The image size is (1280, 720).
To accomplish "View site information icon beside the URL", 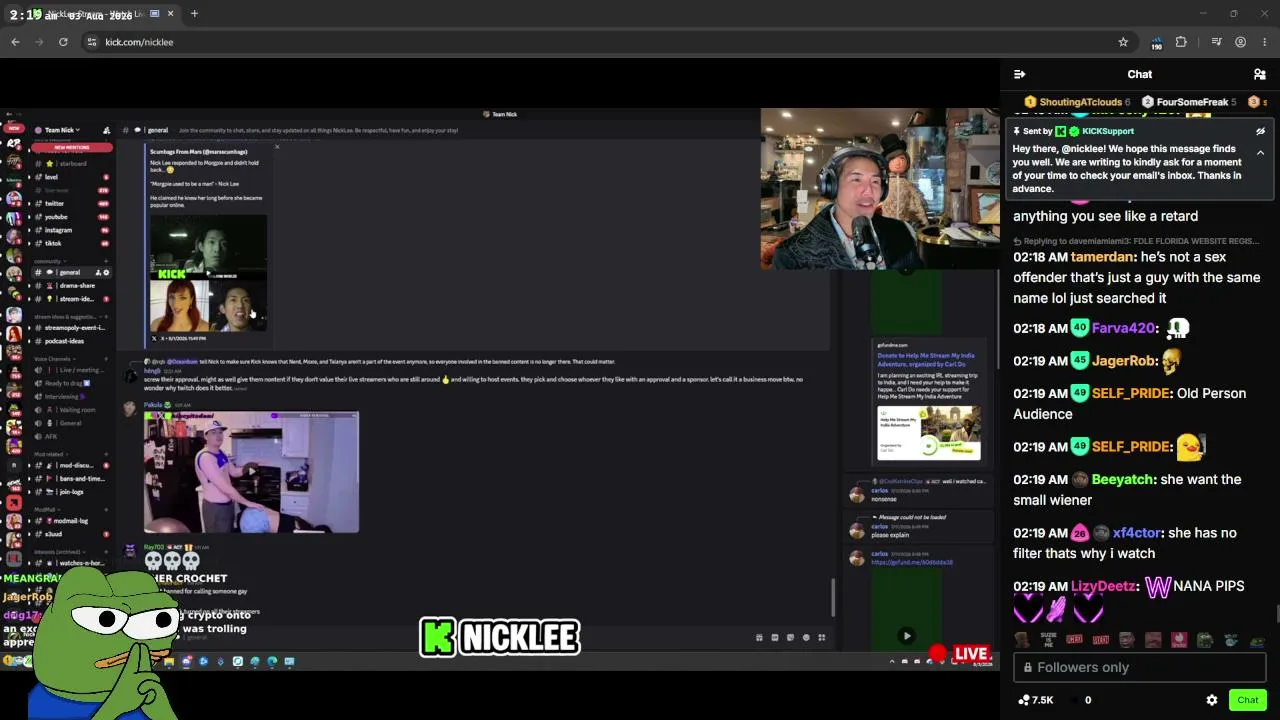I will (91, 42).
